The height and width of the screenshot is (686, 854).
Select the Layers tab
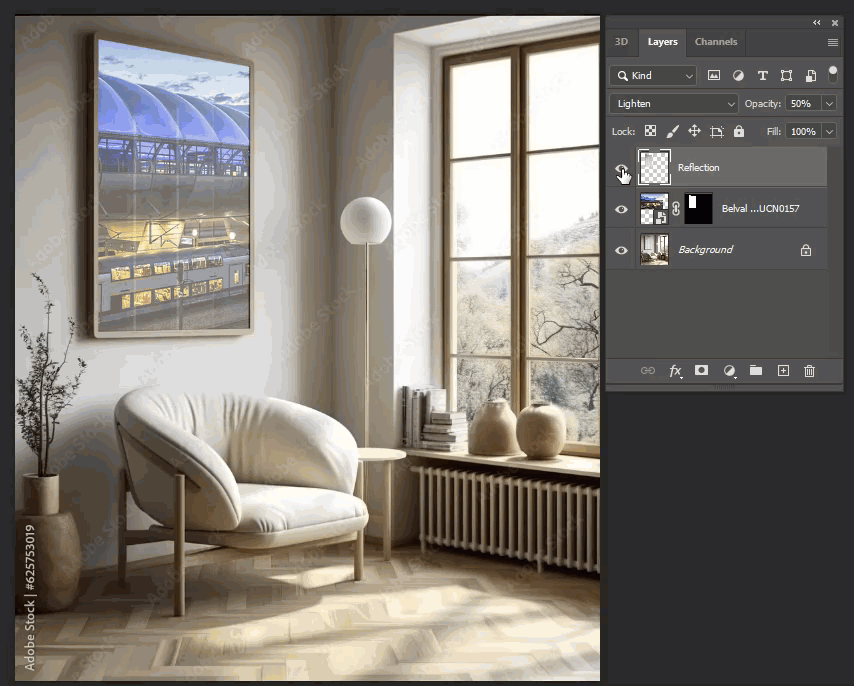(x=662, y=42)
